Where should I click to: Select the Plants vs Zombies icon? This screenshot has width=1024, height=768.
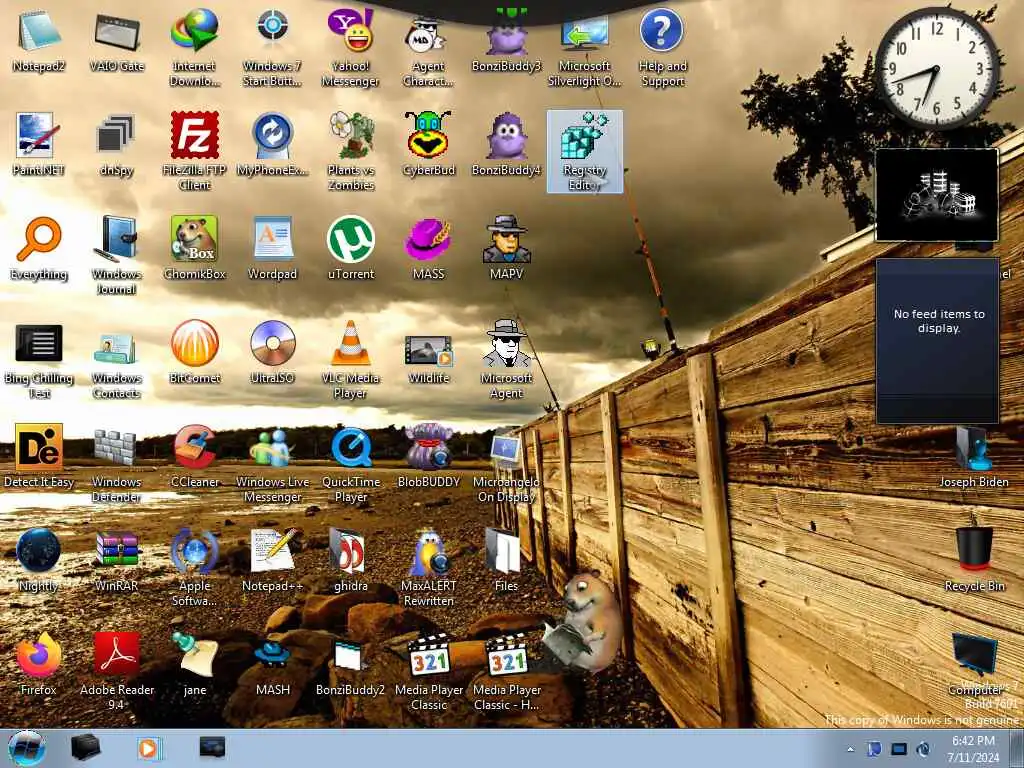[351, 152]
